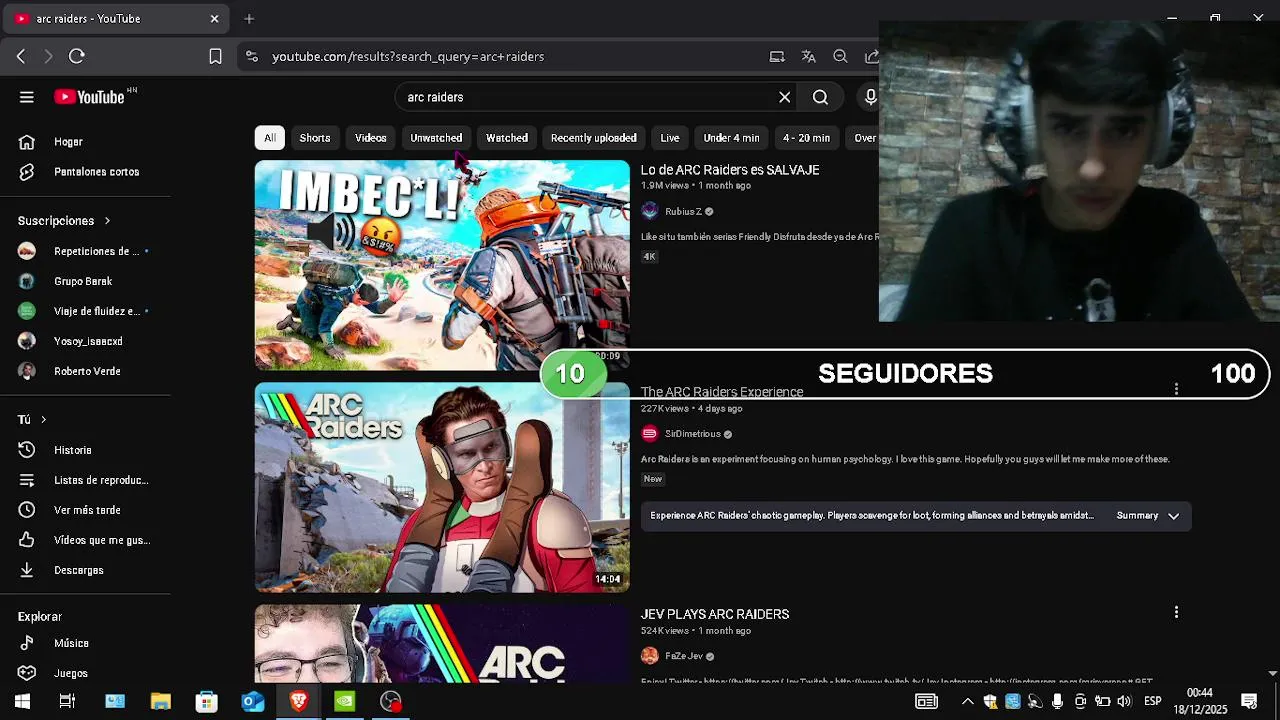Click the magnifier search button
This screenshot has width=1280, height=720.
pyautogui.click(x=820, y=97)
